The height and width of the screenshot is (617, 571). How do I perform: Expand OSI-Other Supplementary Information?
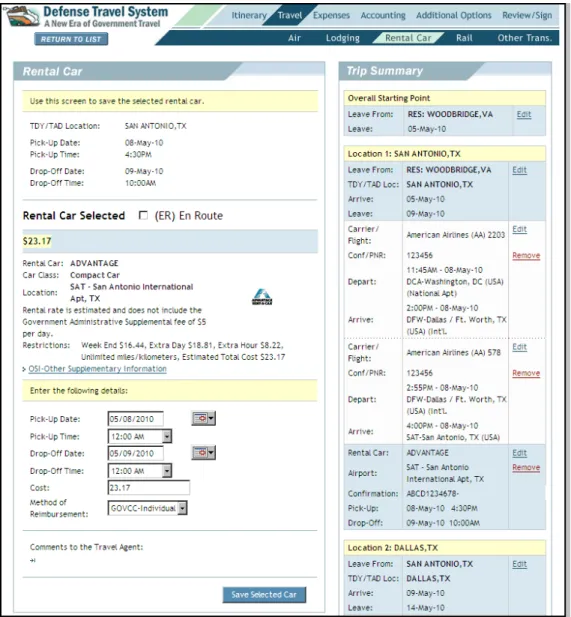click(97, 369)
